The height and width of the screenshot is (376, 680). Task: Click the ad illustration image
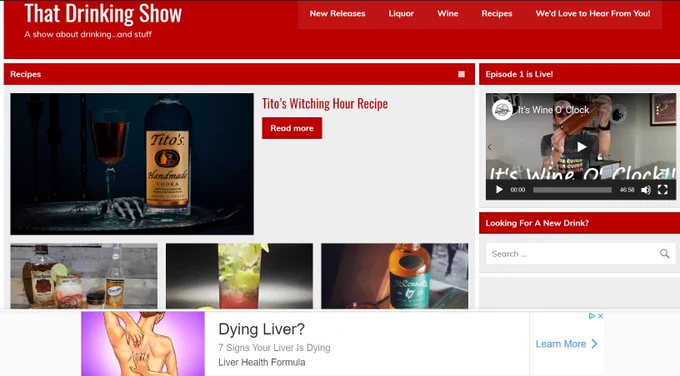tap(143, 343)
